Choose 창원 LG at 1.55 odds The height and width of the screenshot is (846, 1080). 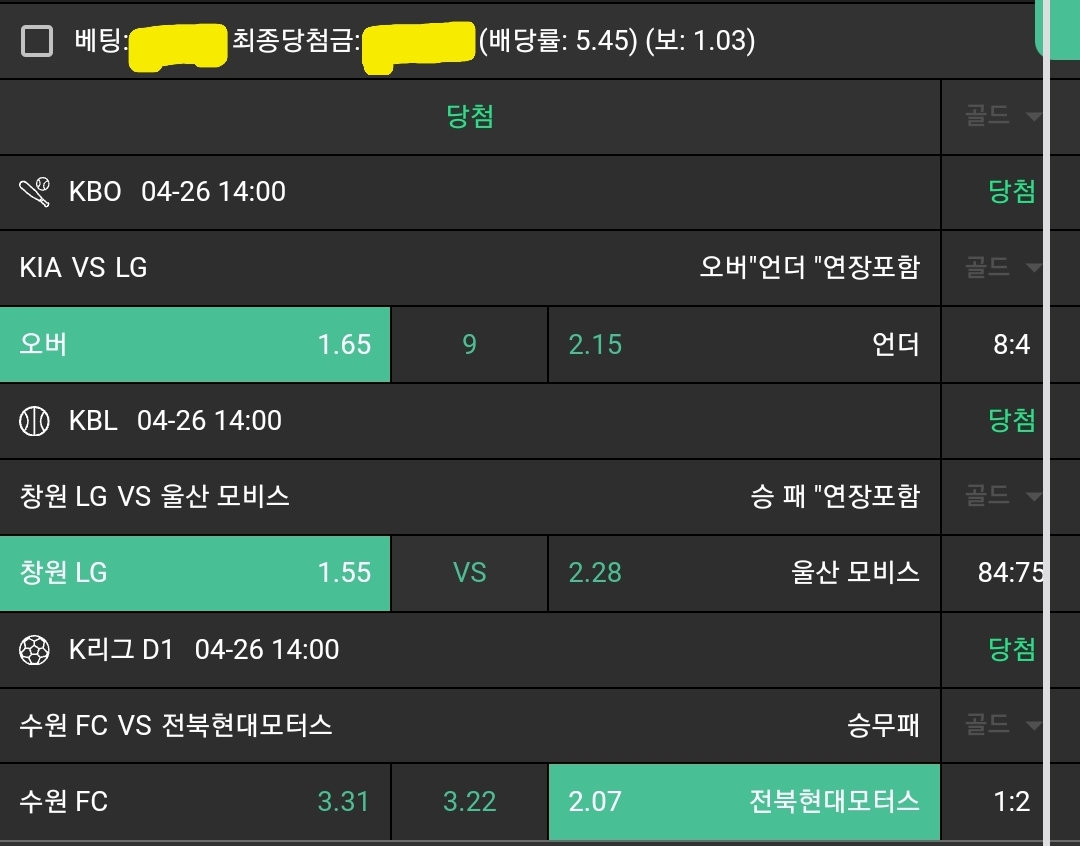195,573
